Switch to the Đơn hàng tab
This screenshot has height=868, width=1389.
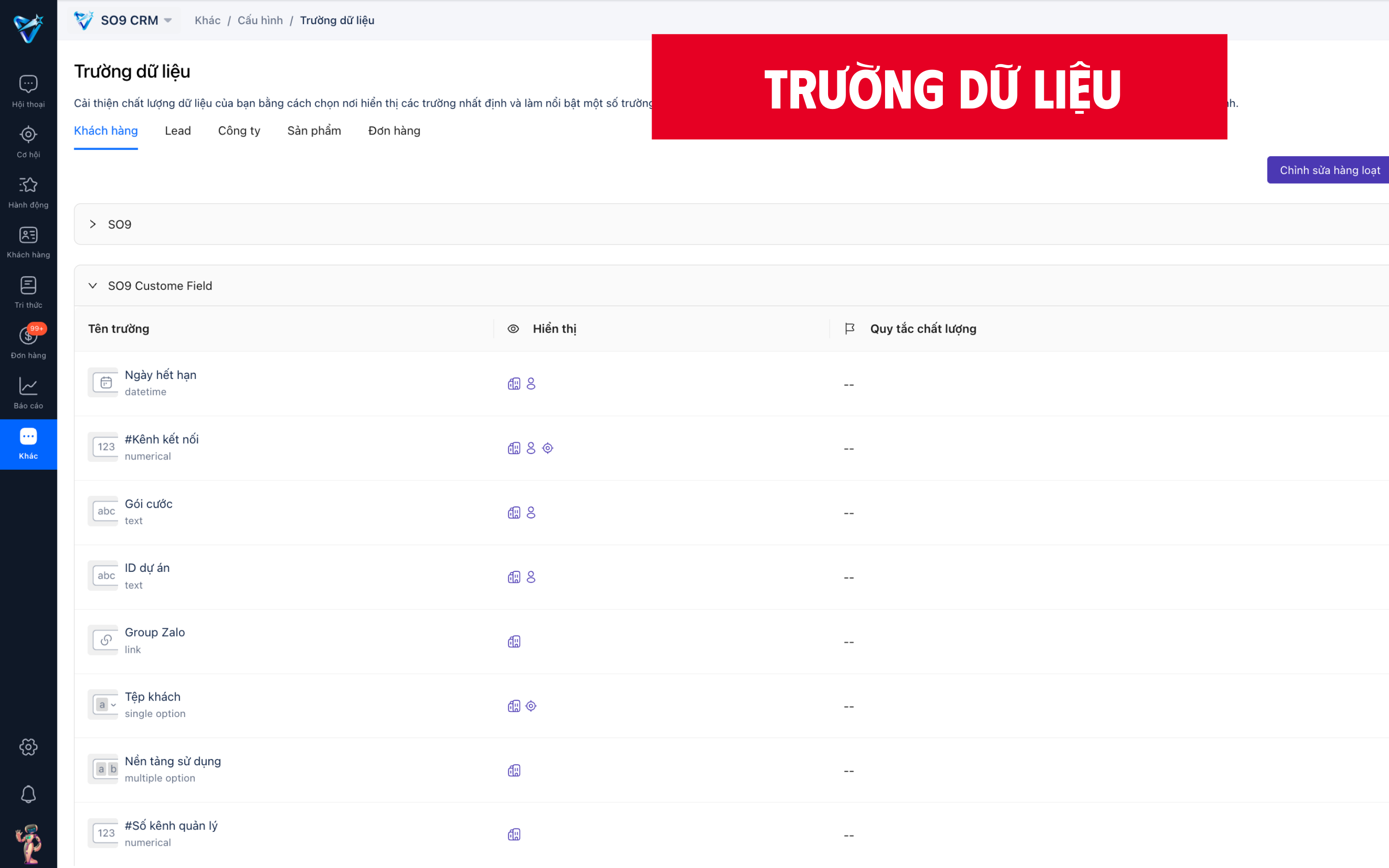coord(395,131)
